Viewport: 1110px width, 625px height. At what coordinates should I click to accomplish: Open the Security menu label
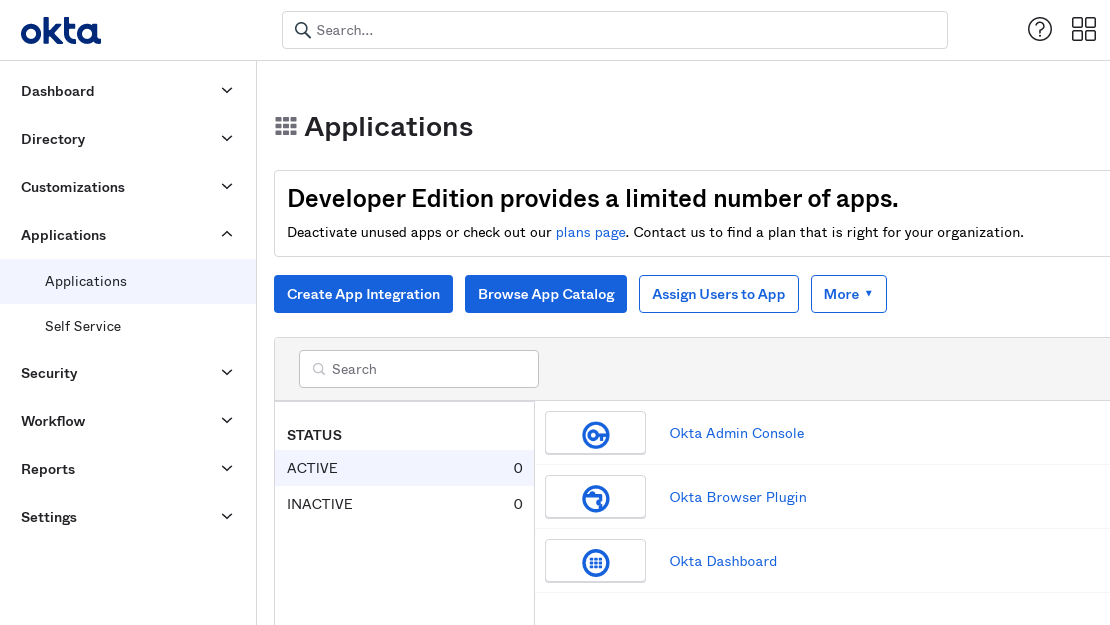click(49, 373)
